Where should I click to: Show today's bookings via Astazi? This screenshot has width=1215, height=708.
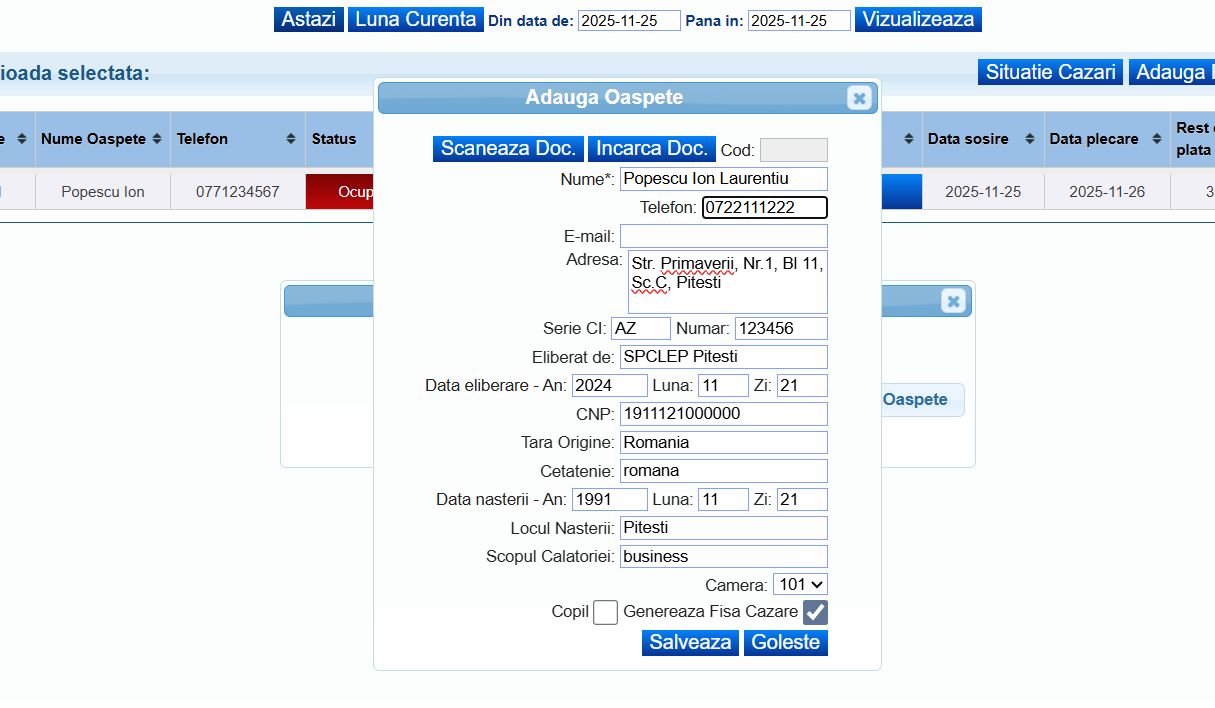click(x=308, y=19)
